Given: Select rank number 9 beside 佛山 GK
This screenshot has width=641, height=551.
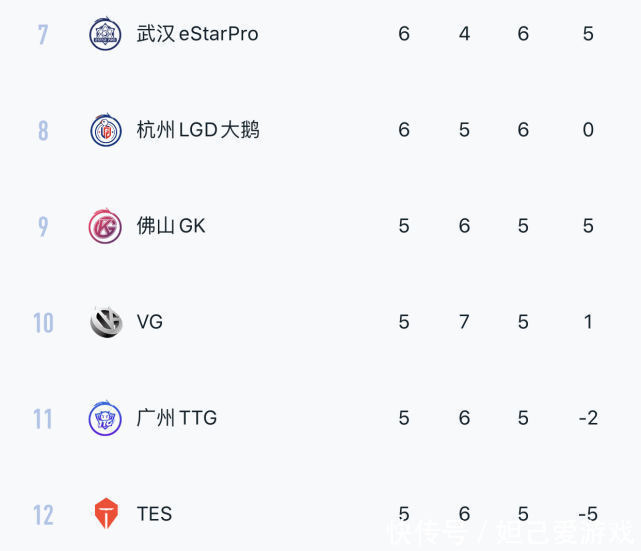Looking at the screenshot, I should point(43,226).
